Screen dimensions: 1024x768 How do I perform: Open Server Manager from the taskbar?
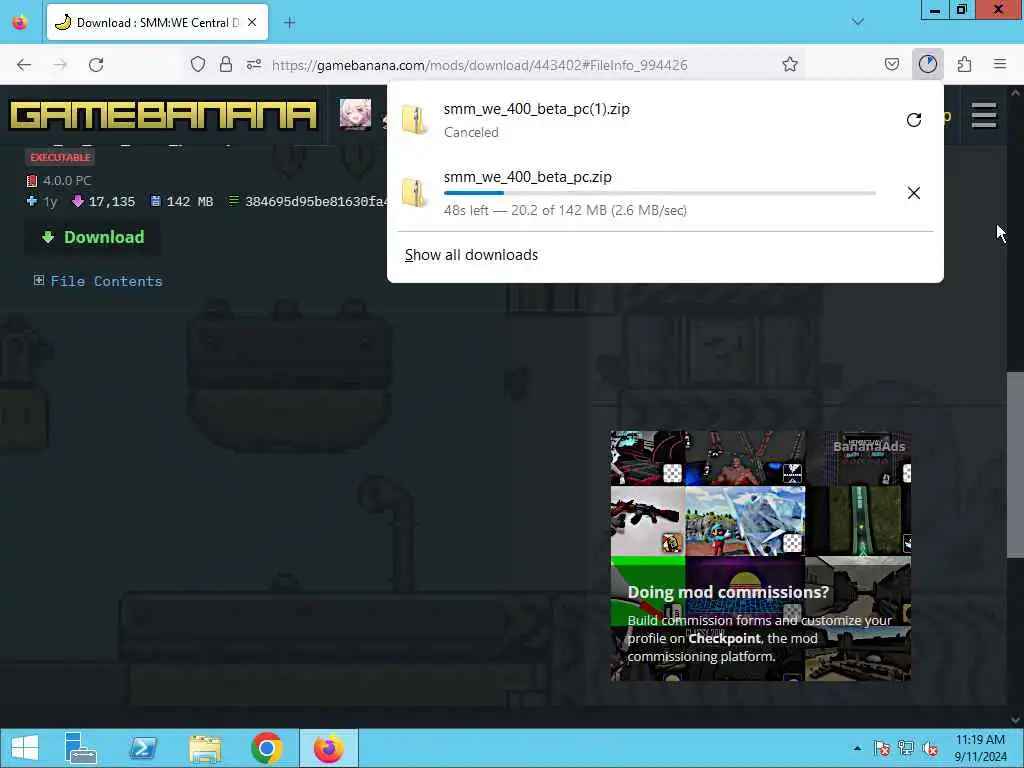pos(80,748)
